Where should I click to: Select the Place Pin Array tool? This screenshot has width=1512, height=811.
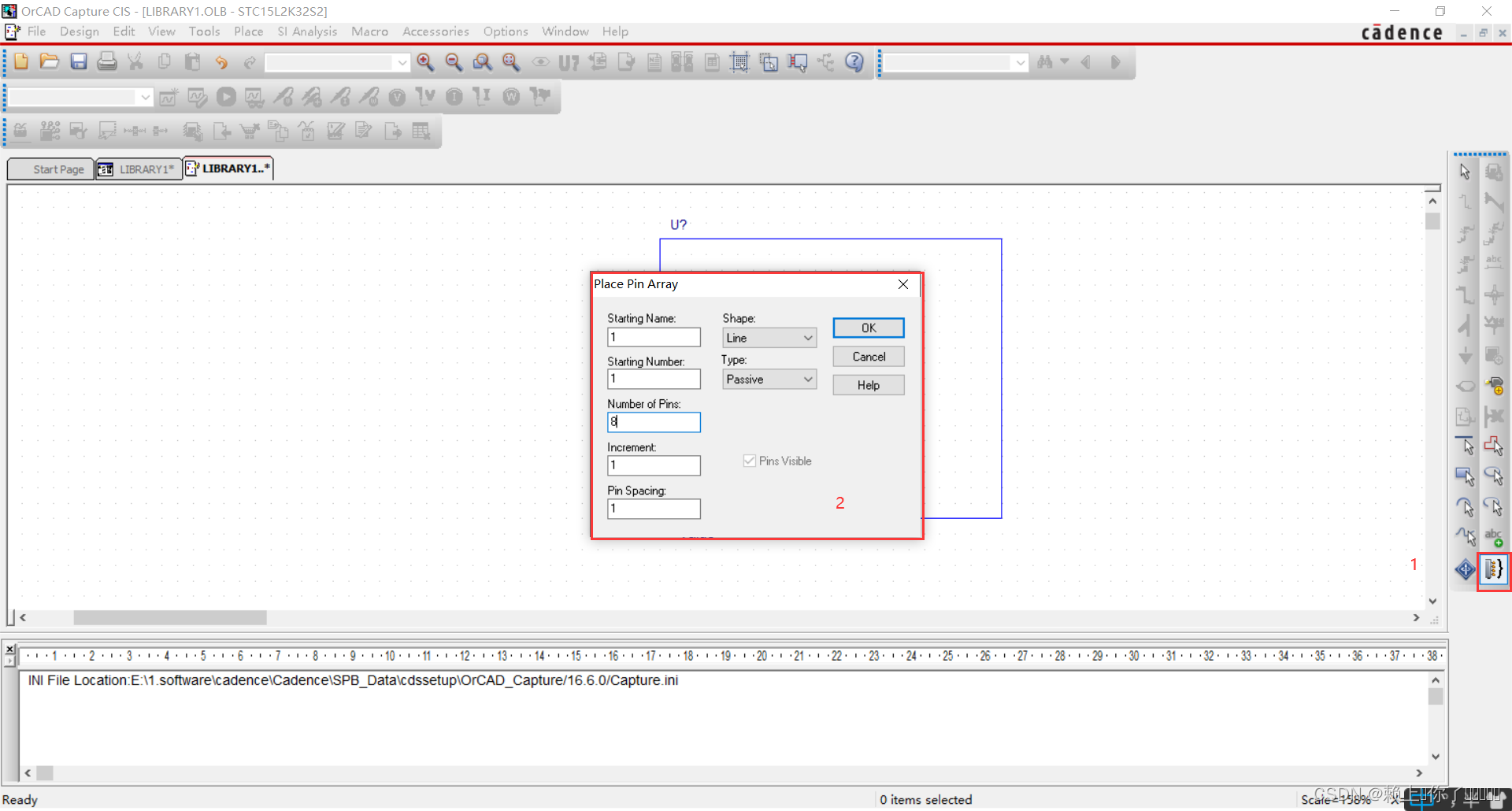[1494, 568]
